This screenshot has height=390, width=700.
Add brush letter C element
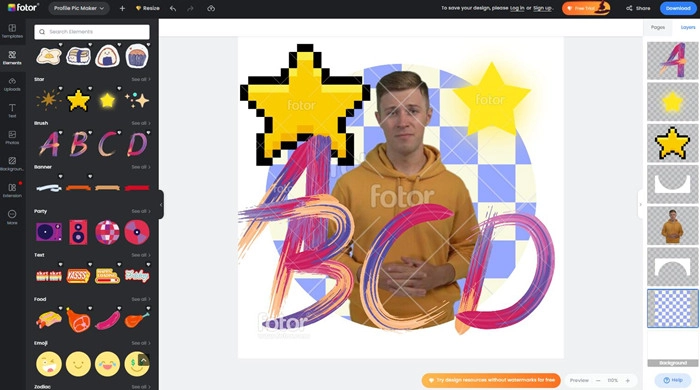[107, 144]
